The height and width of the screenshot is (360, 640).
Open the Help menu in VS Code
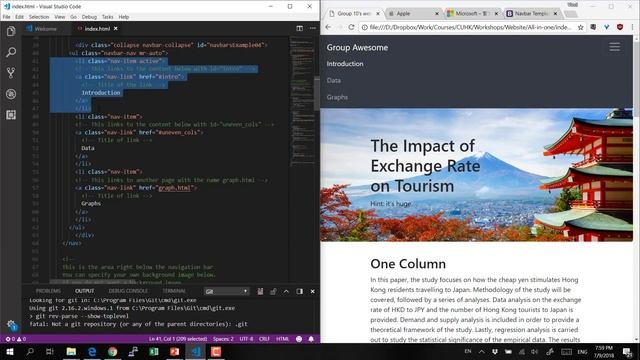pyautogui.click(x=124, y=17)
